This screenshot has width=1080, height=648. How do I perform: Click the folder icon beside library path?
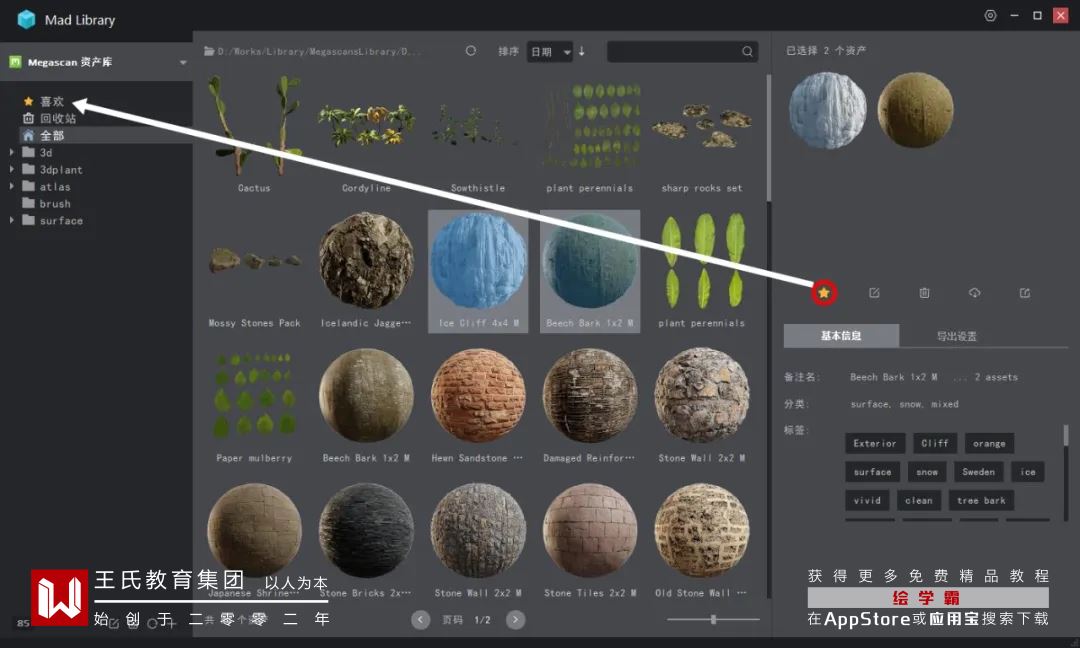point(209,51)
